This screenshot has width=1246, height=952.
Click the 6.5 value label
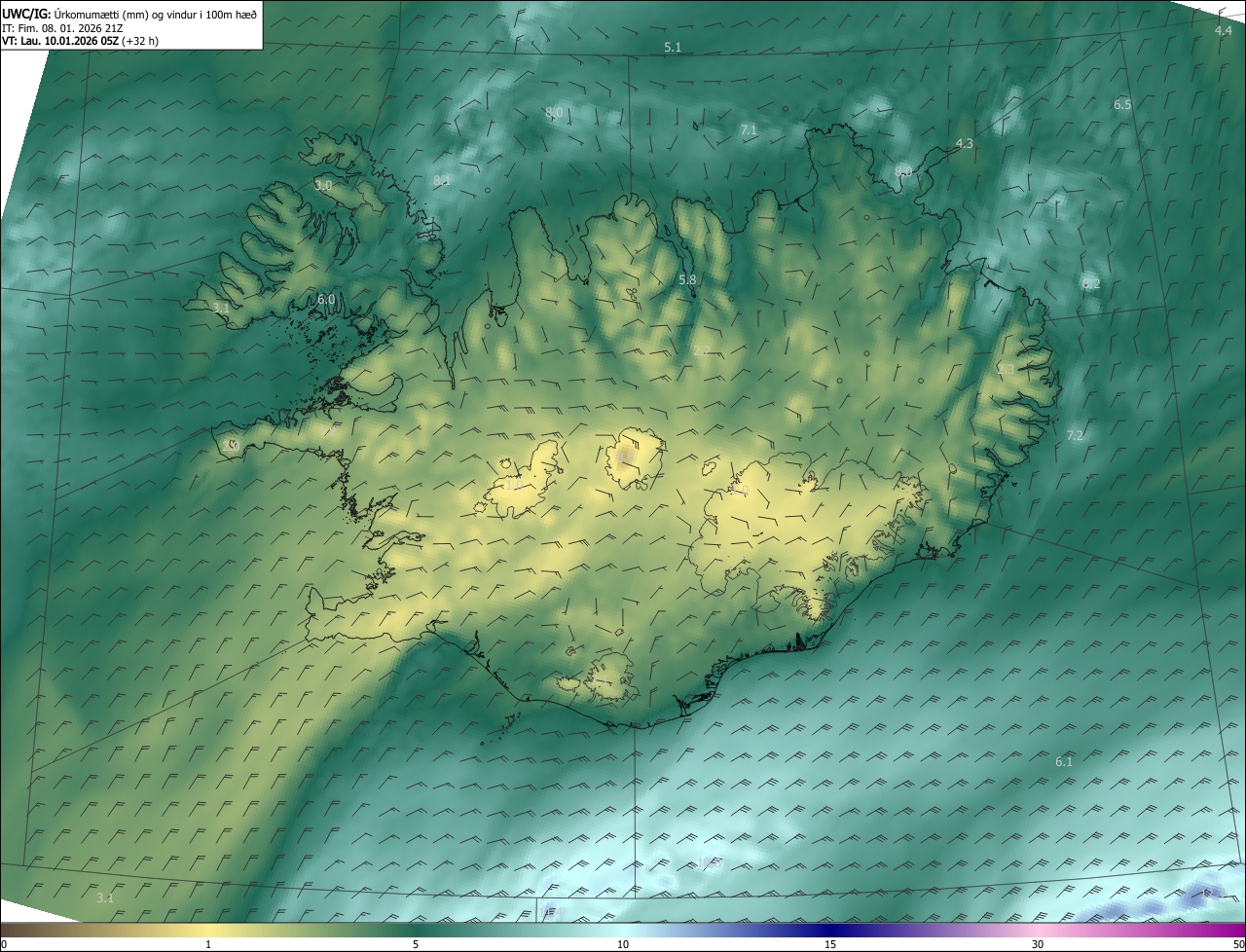click(1122, 104)
